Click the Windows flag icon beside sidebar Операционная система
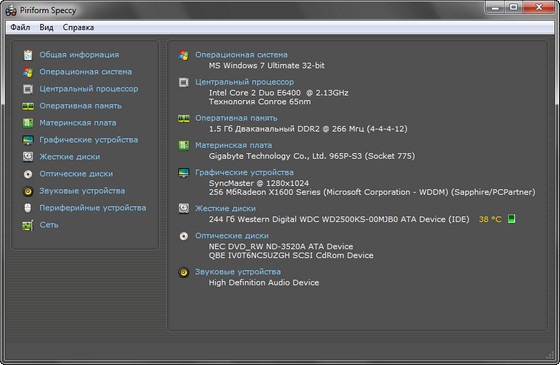 click(x=28, y=72)
